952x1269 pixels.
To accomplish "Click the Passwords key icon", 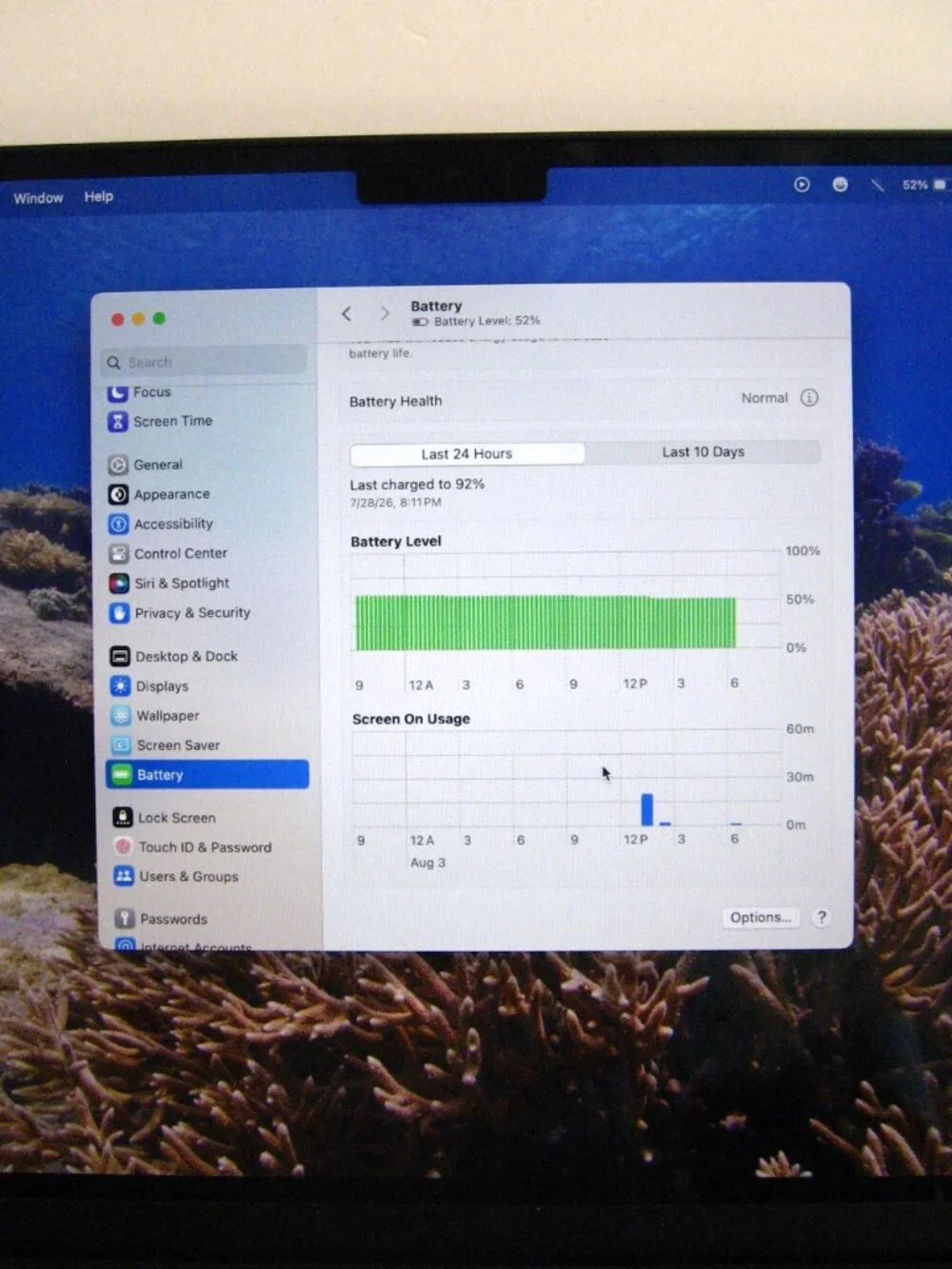I will (x=125, y=919).
